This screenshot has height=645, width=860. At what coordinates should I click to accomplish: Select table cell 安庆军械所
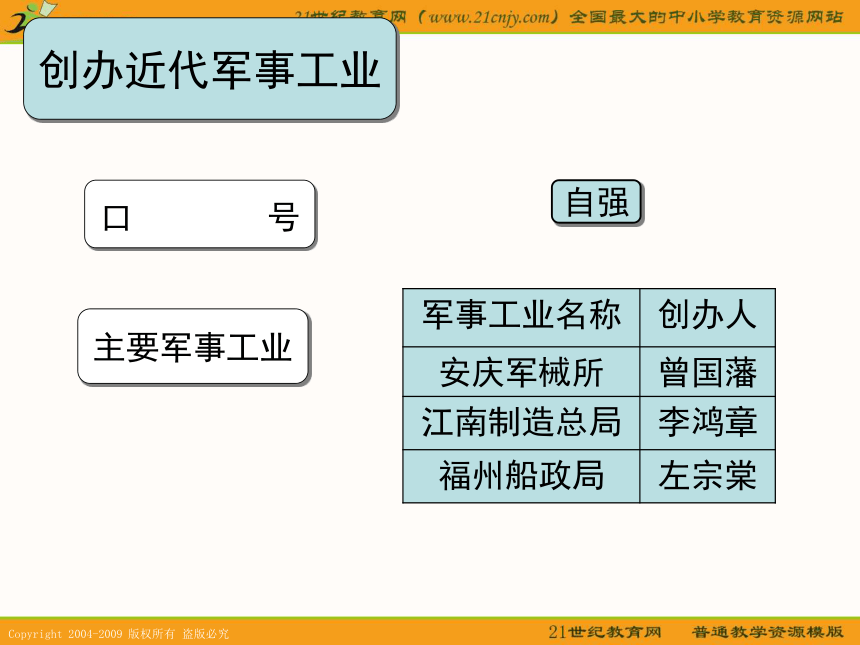pos(521,372)
